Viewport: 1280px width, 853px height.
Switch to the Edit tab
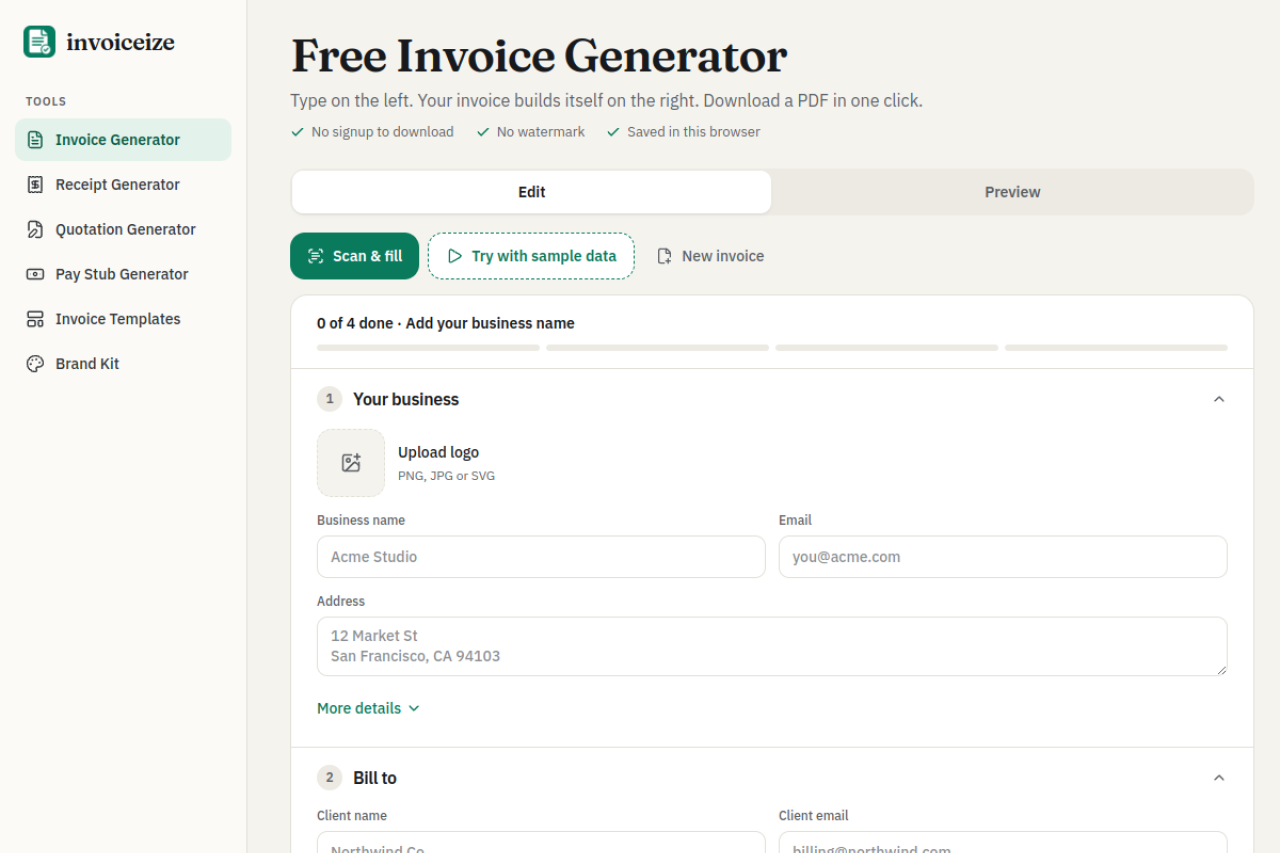tap(532, 192)
